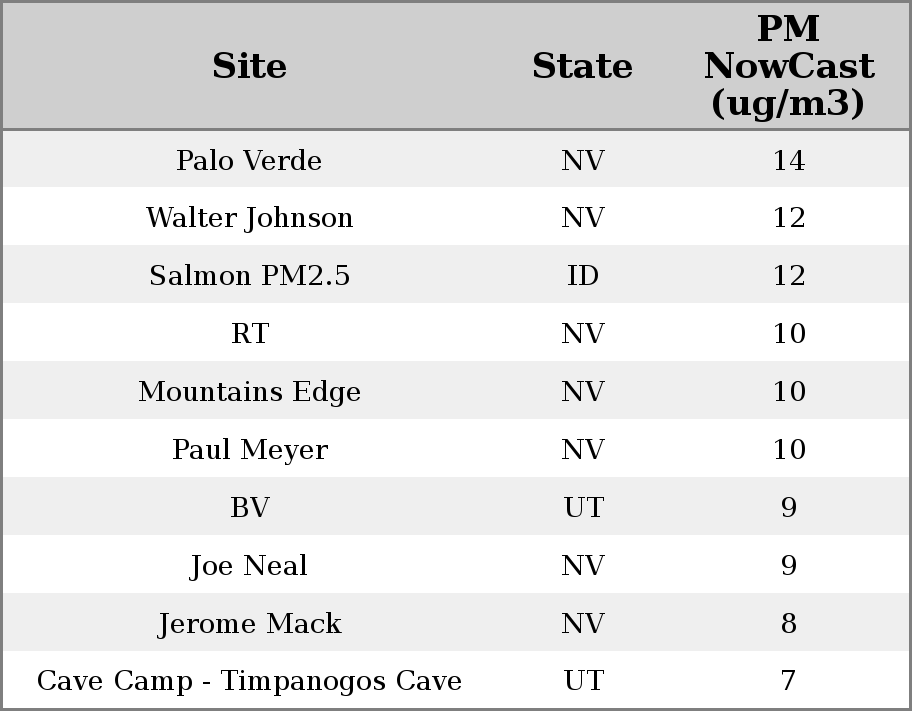
Task: Click the UT state cell in BV row
Action: tap(583, 508)
